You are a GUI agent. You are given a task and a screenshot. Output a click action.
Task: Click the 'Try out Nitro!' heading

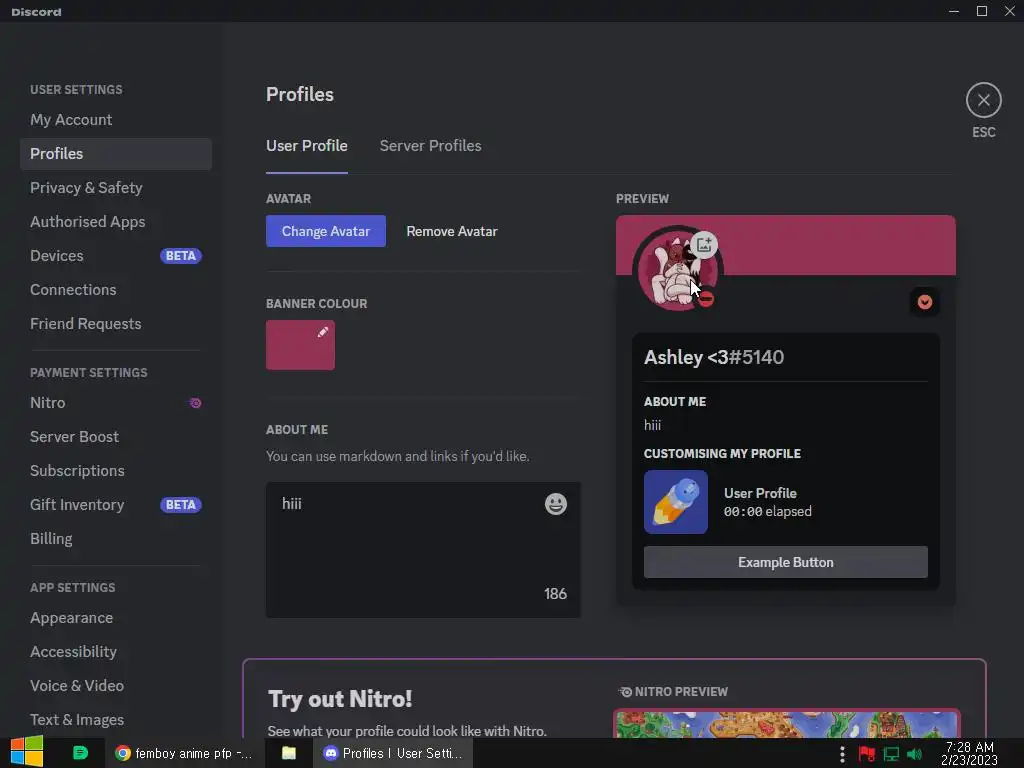340,699
